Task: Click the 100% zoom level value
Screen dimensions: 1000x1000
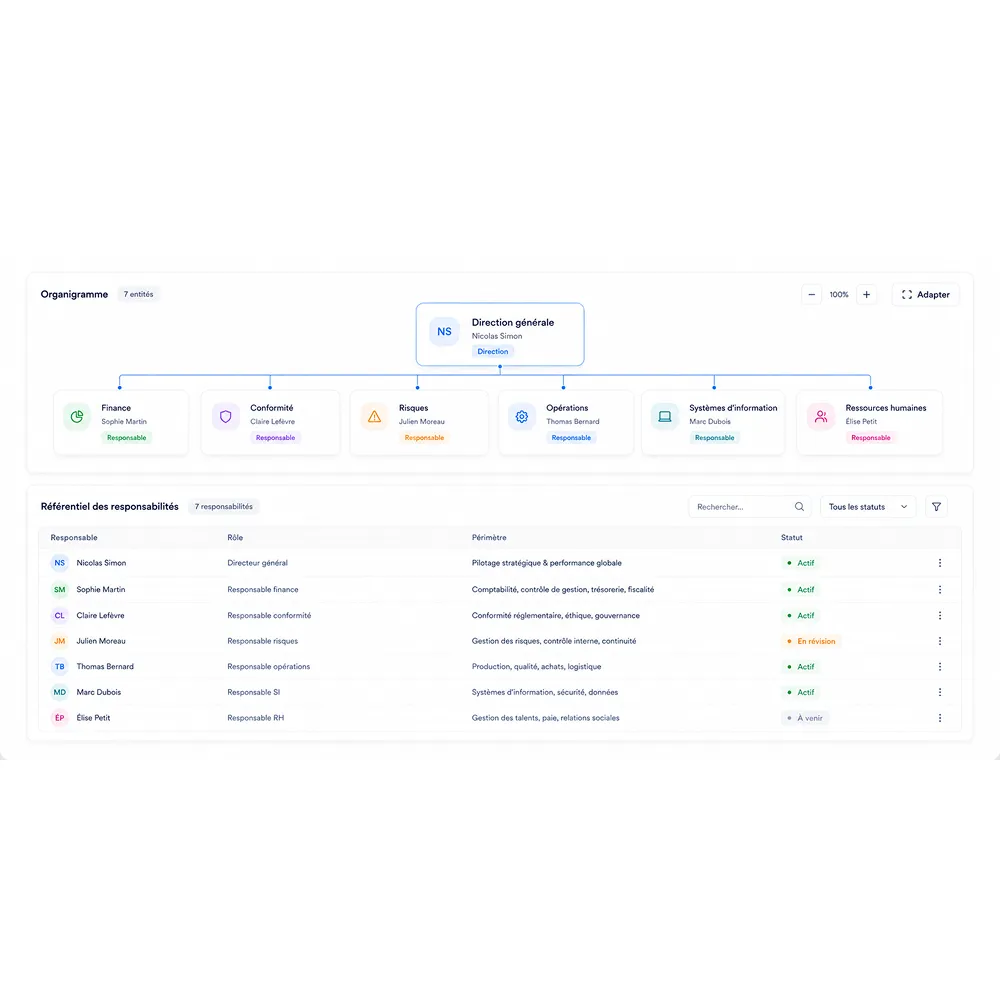Action: (839, 295)
